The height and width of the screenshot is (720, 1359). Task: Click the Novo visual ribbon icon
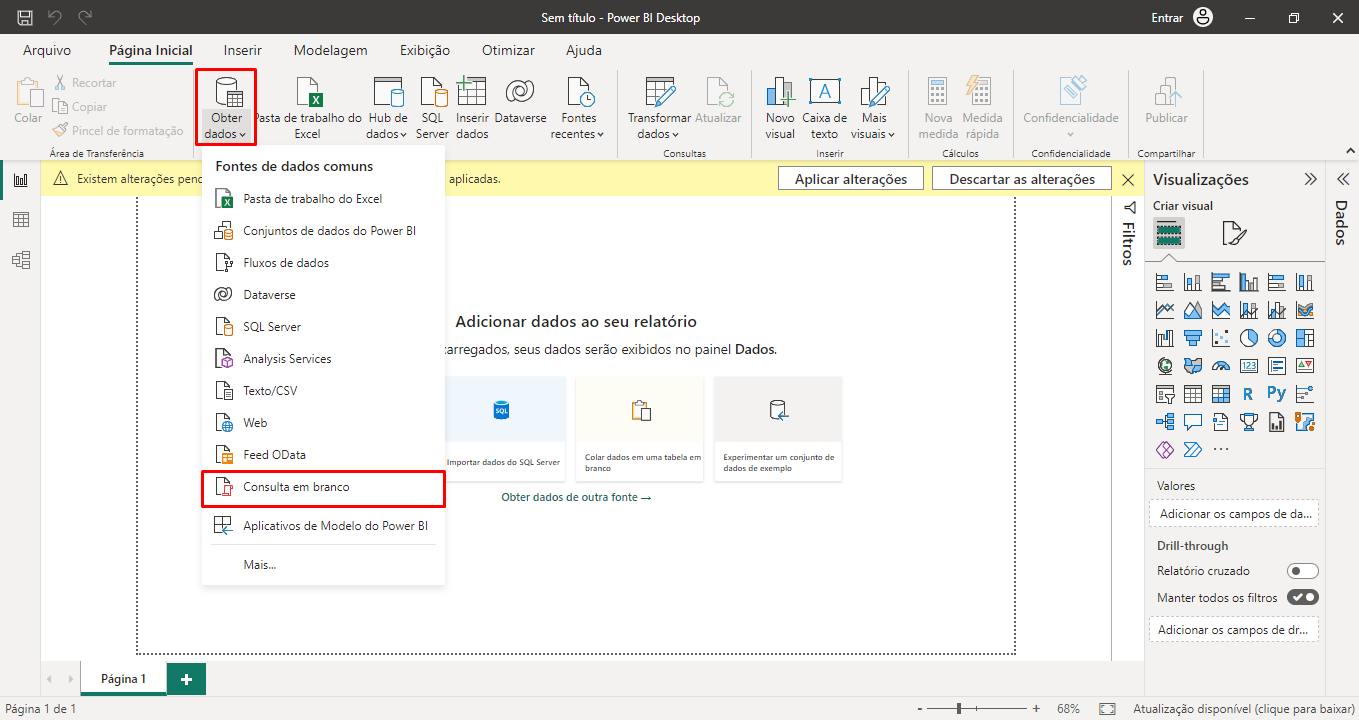[779, 93]
